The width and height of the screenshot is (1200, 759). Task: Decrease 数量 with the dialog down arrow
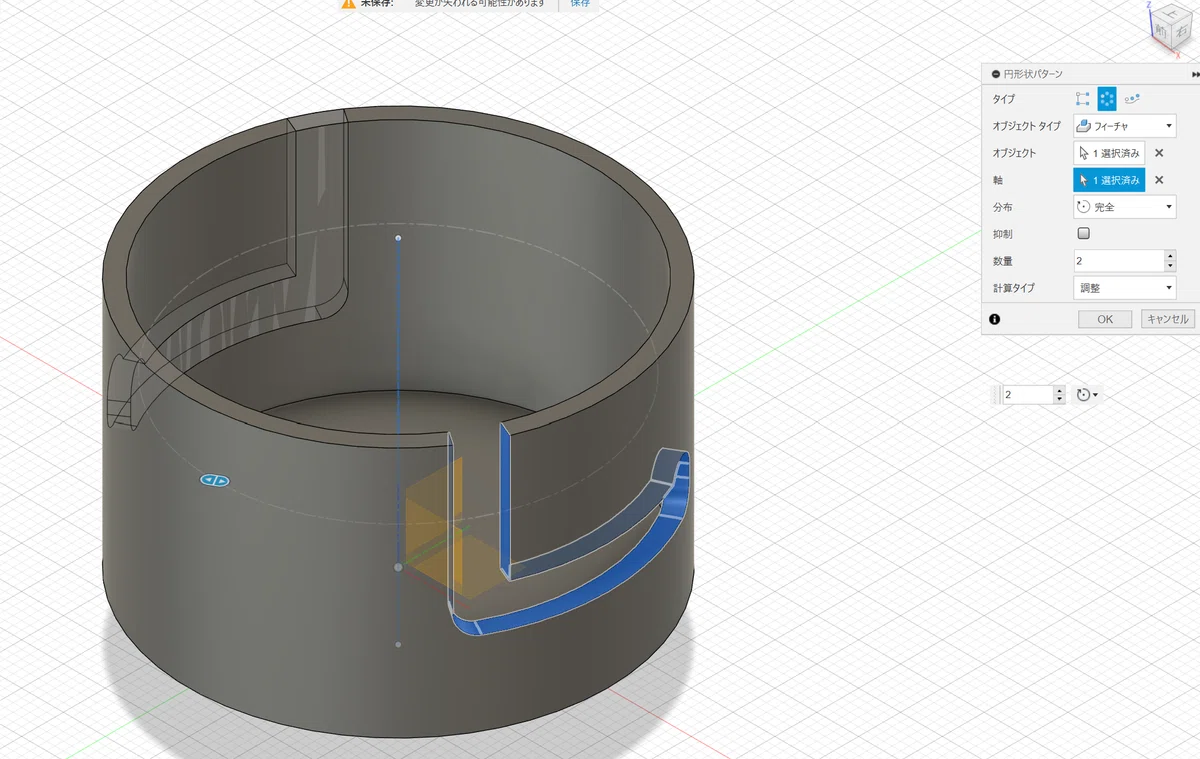(x=1170, y=266)
